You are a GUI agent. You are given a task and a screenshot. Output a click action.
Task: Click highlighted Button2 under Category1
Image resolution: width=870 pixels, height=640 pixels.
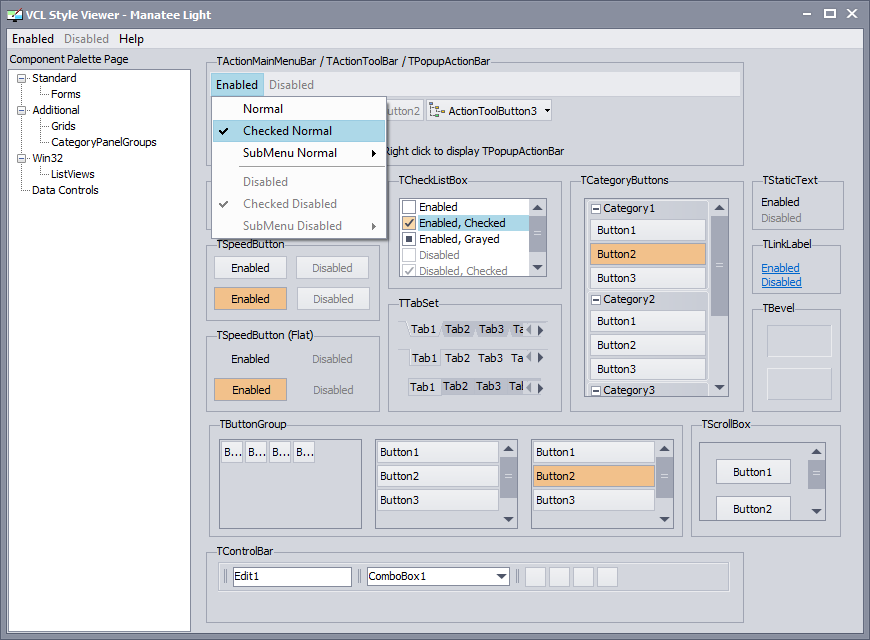(x=648, y=254)
